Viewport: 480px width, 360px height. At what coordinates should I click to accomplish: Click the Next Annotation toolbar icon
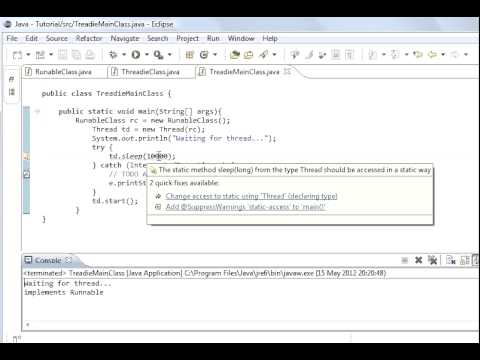click(373, 54)
